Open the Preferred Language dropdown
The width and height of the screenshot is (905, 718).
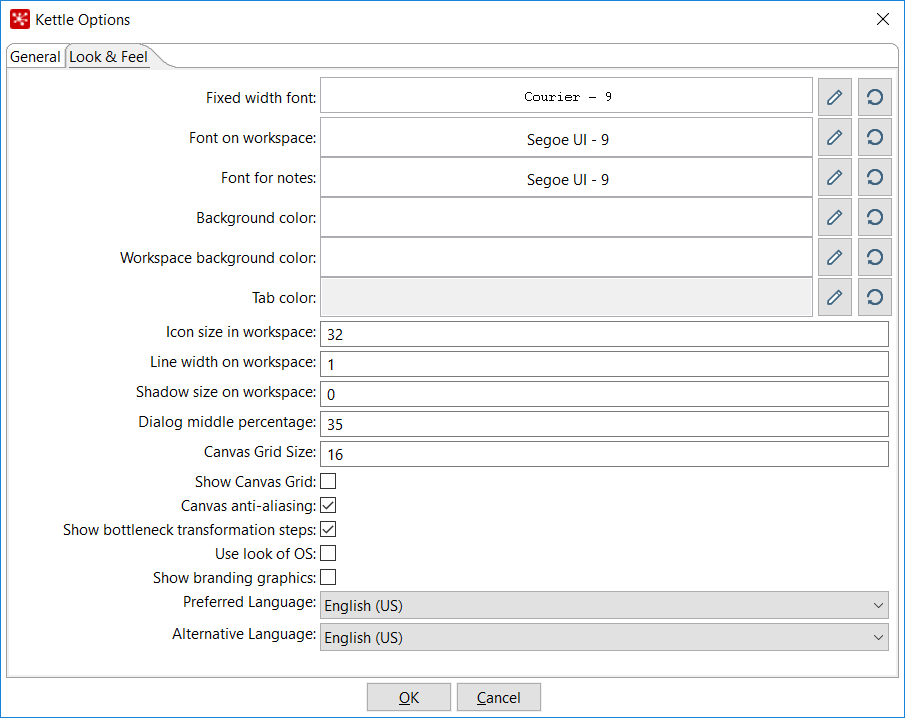603,605
